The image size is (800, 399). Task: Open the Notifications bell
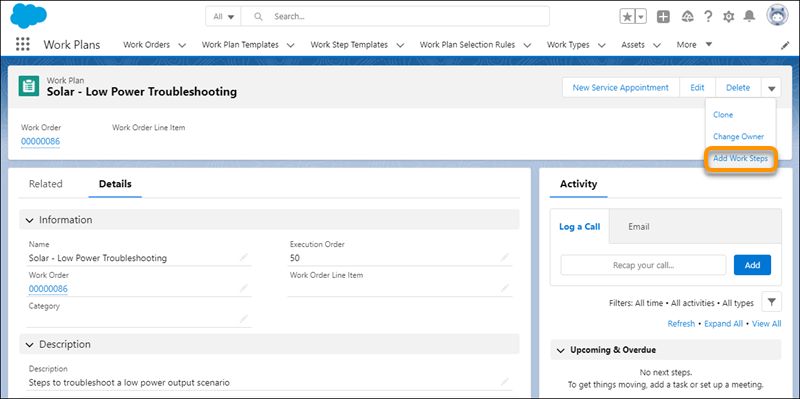click(x=749, y=16)
